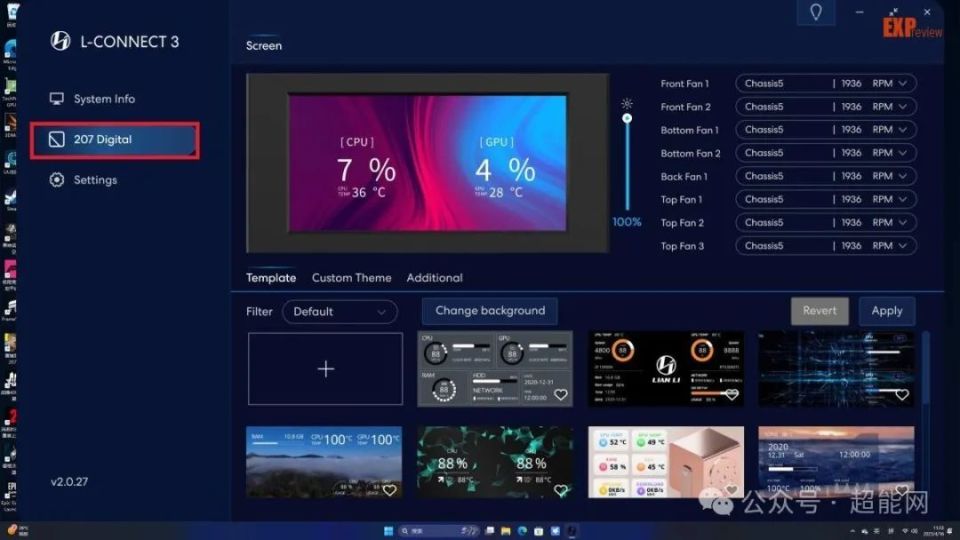Select the sunset 2020 clock template
960x540 pixels.
pos(836,462)
